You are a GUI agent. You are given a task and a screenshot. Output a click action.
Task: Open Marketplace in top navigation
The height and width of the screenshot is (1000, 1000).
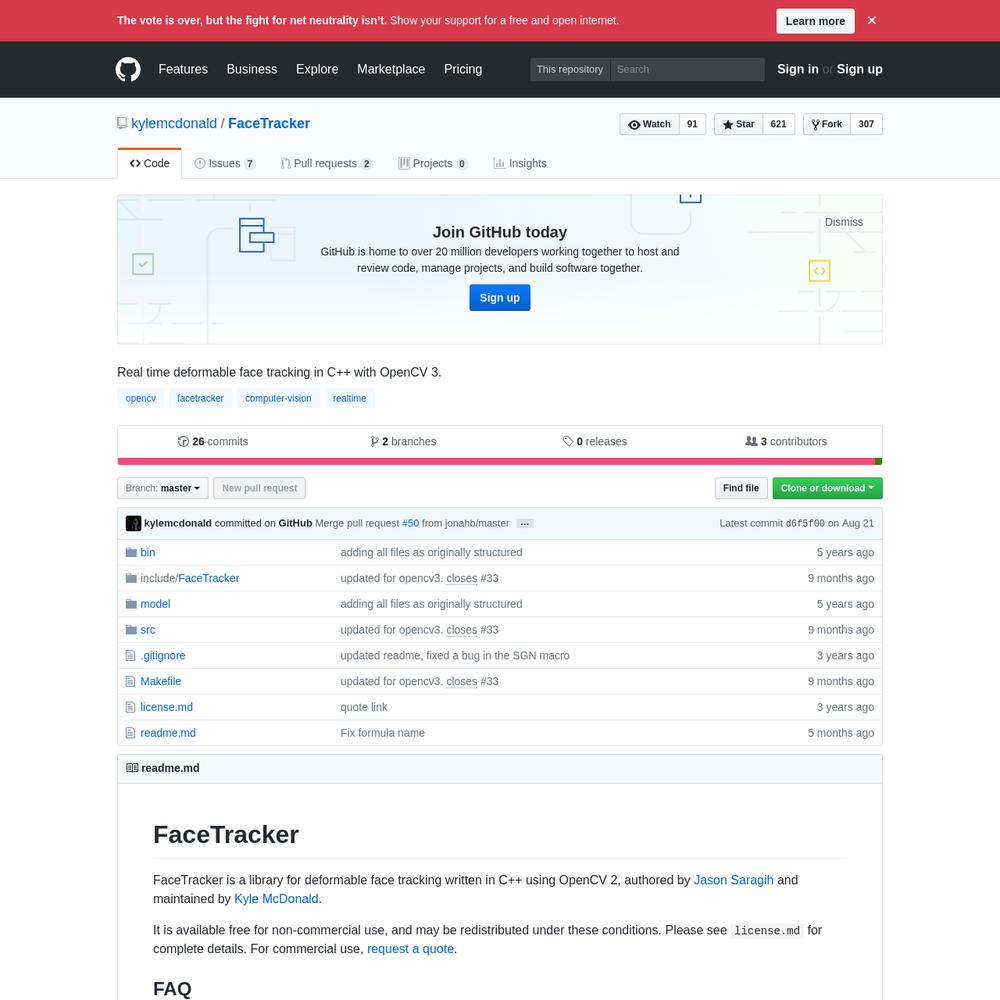point(391,69)
